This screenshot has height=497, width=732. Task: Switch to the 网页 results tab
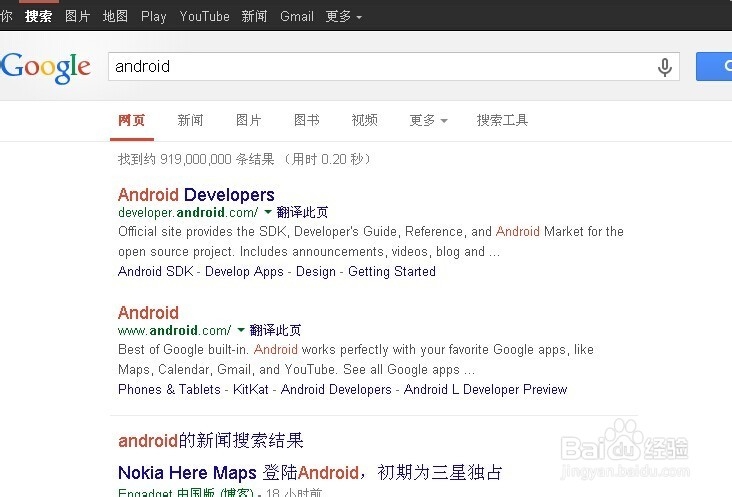pyautogui.click(x=132, y=120)
